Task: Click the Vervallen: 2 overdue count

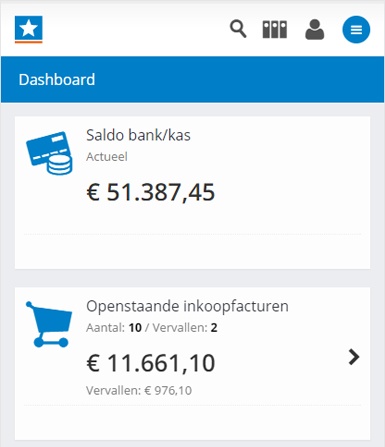Action: coord(185,328)
